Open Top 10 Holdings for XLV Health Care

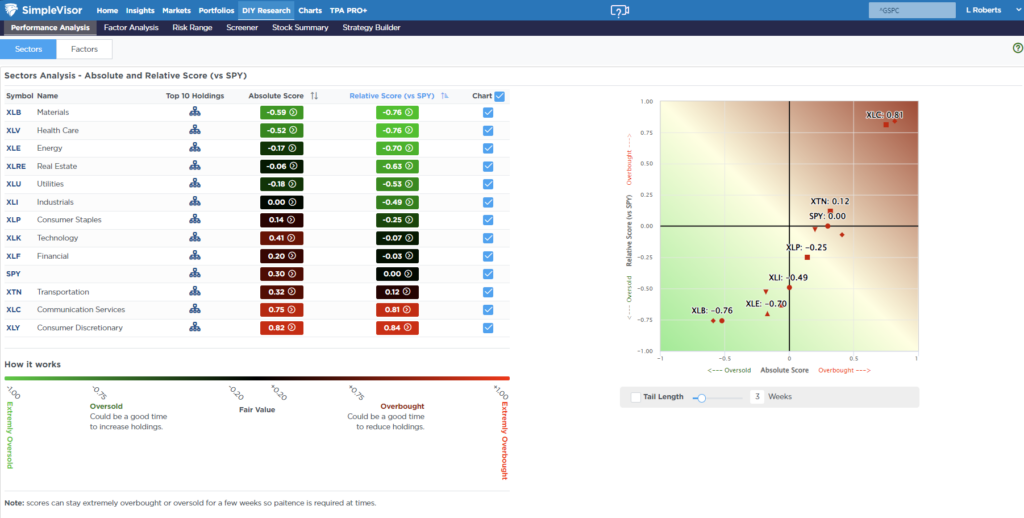coord(195,130)
